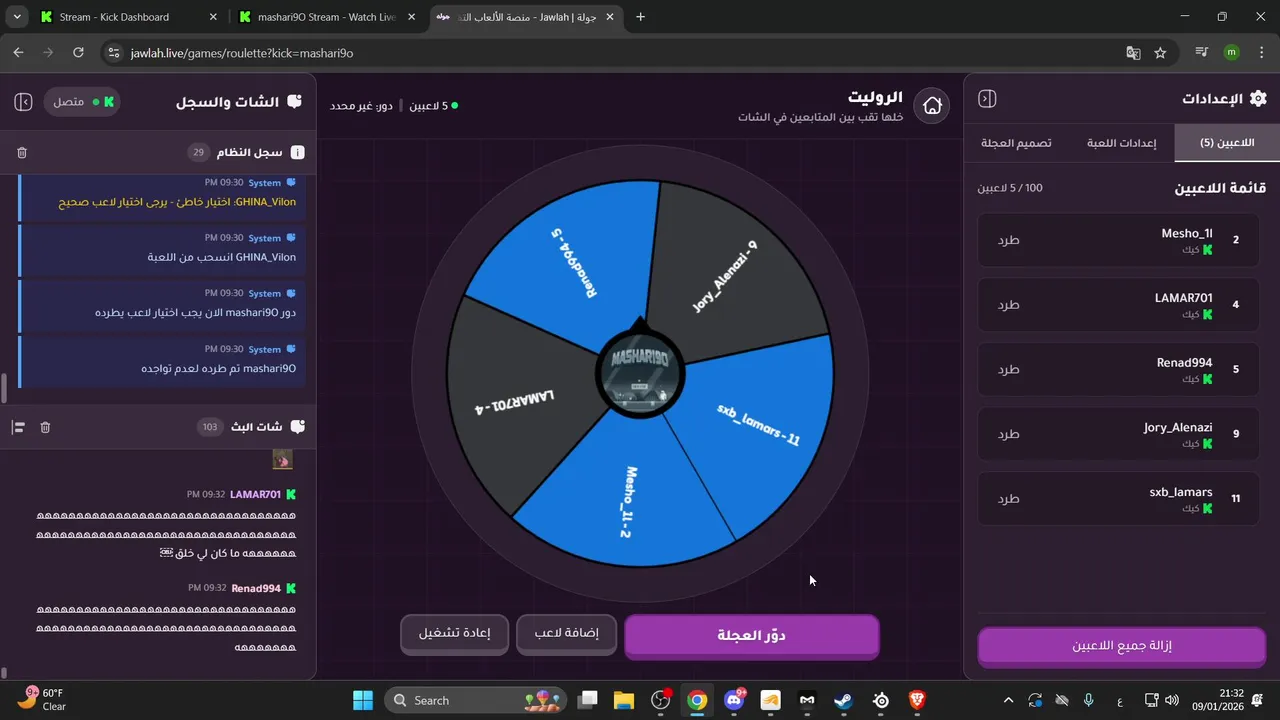Click the address bar URL field

[620, 53]
